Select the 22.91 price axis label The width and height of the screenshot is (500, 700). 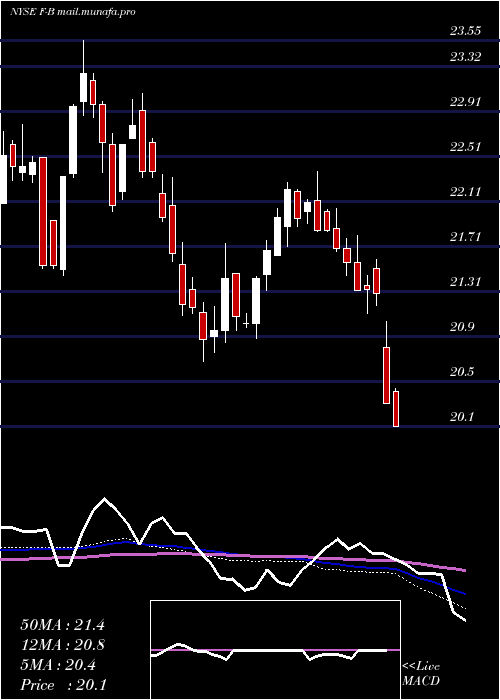465,102
